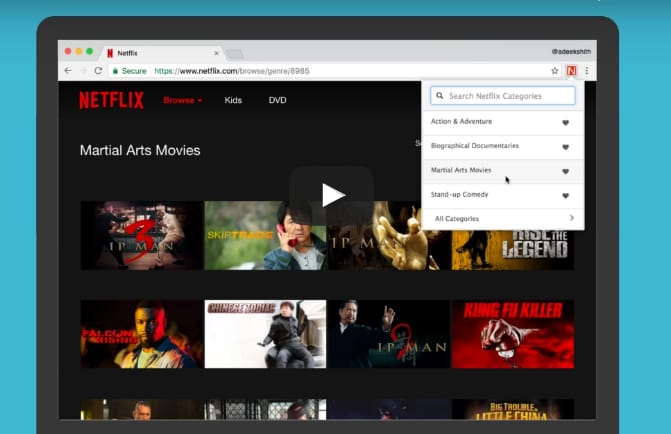
Task: Open the Browse dropdown menu
Action: [182, 100]
